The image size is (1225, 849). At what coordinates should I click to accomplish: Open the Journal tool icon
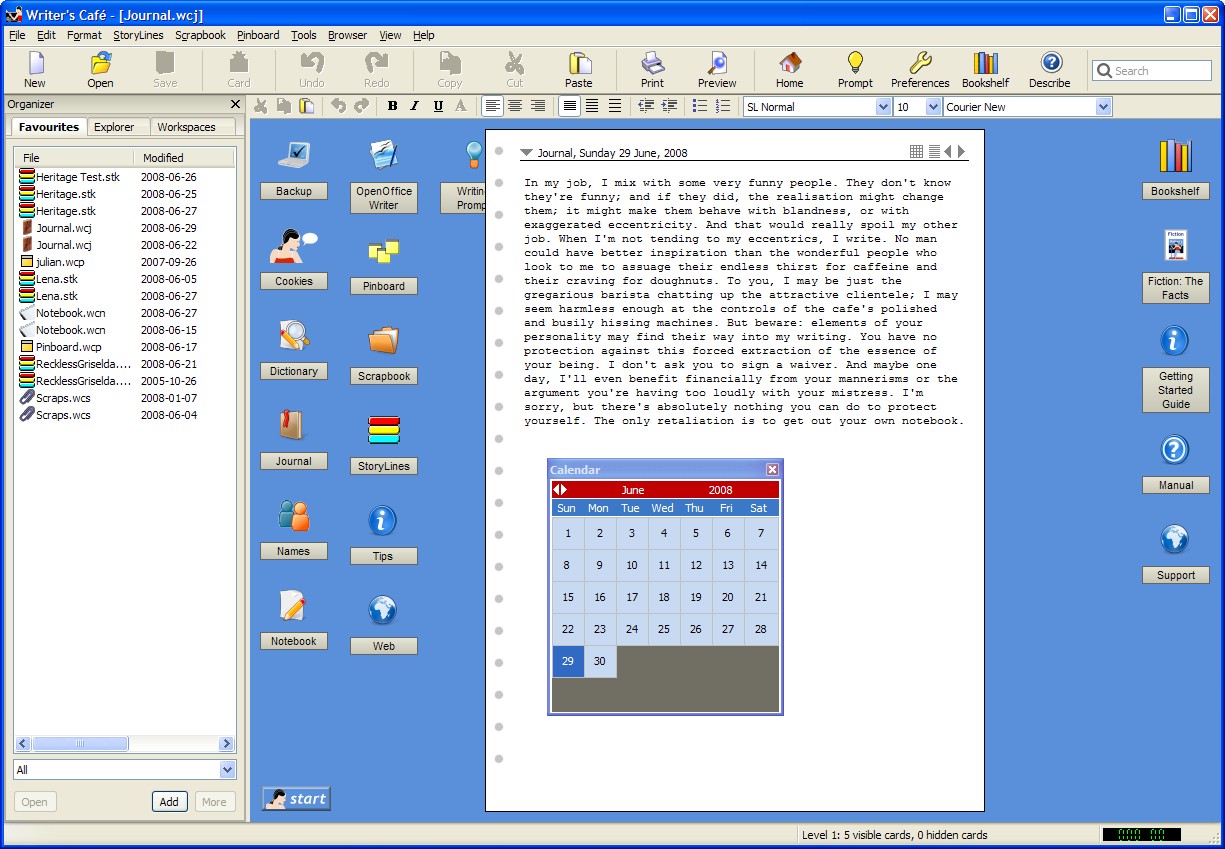[x=293, y=437]
